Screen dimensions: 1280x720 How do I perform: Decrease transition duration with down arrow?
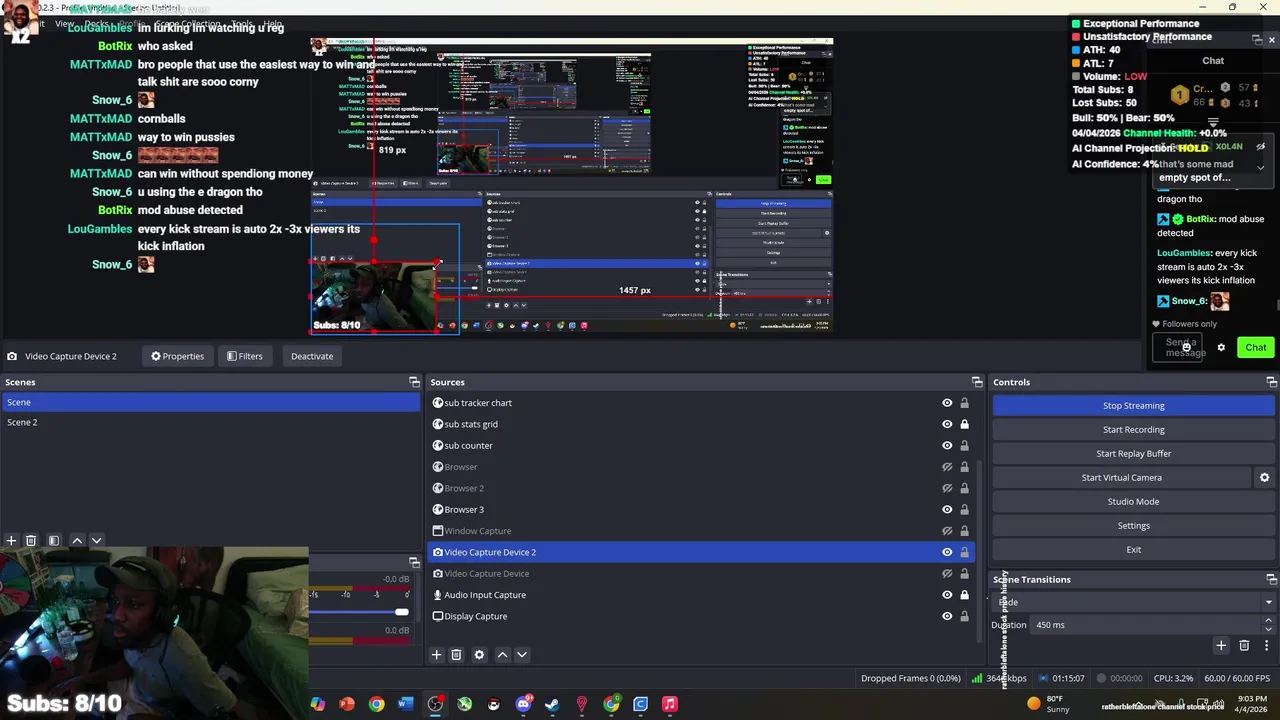tap(1268, 629)
